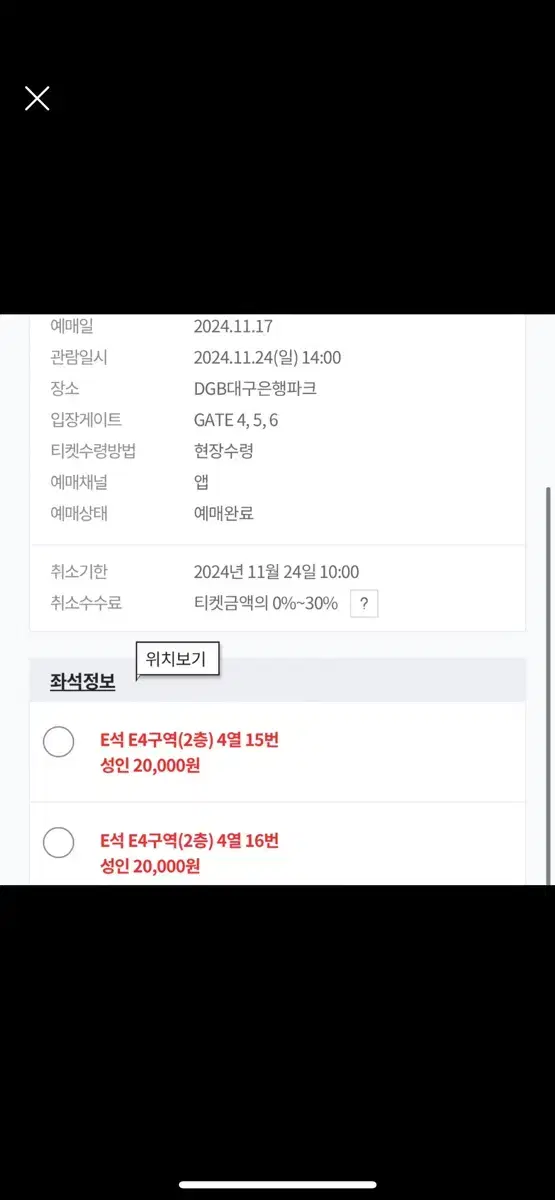This screenshot has height=1200, width=555.
Task: Tap the 관람일시 2024.11.24(일) 14:00 value
Action: [267, 357]
